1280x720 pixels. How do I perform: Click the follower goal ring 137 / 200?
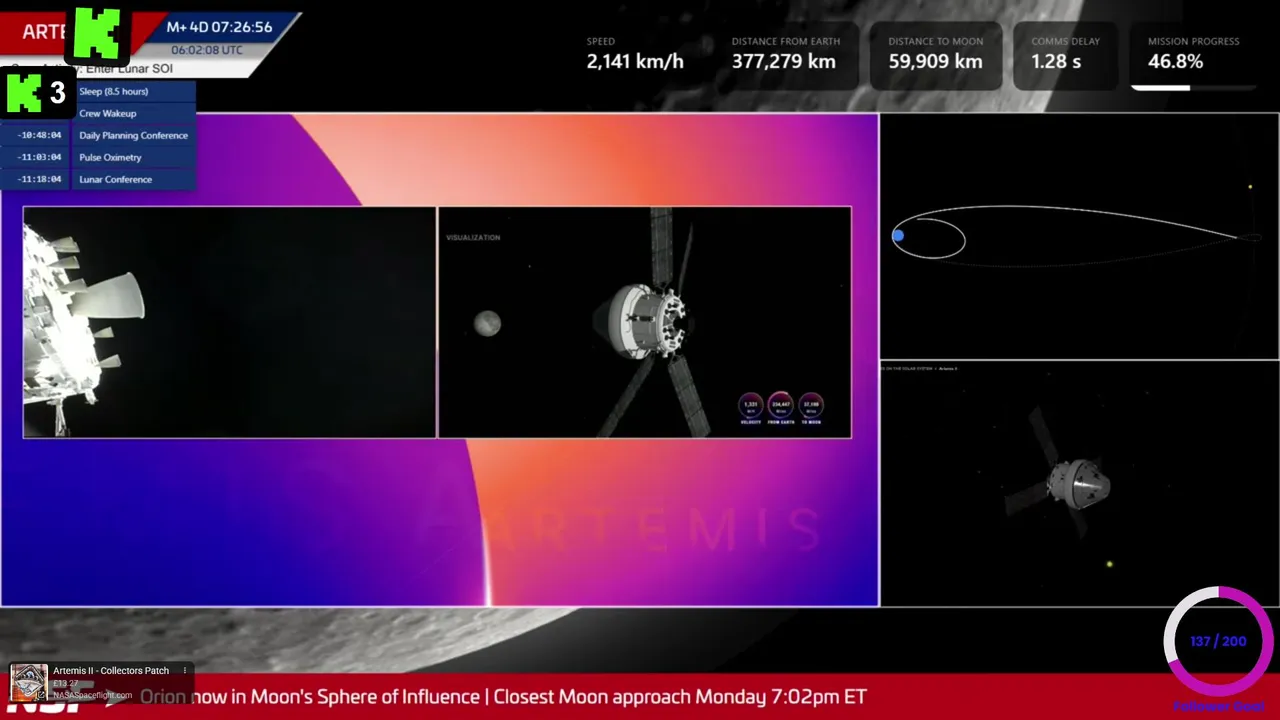click(x=1218, y=641)
